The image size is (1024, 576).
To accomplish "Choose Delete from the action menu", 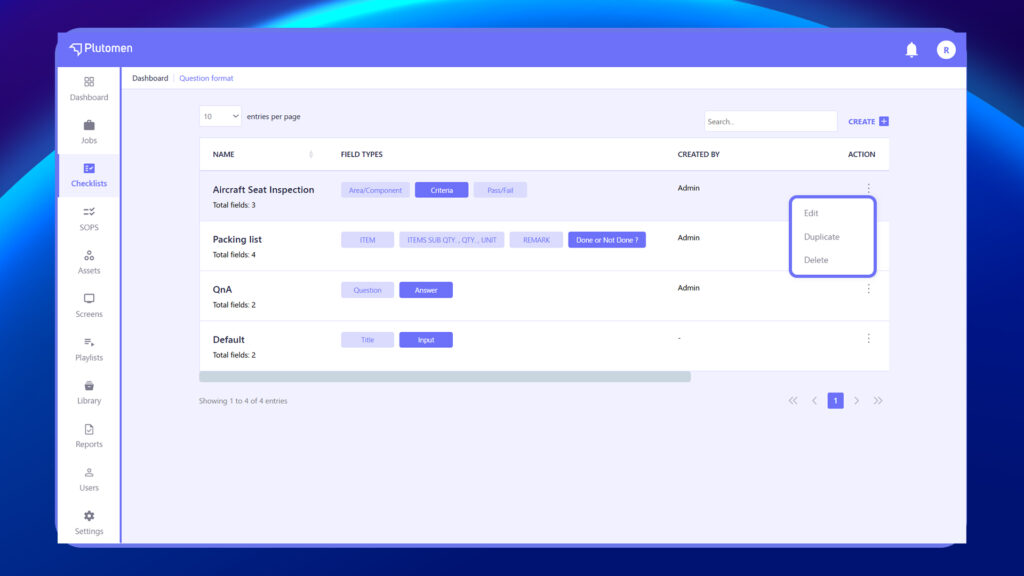I will (816, 260).
